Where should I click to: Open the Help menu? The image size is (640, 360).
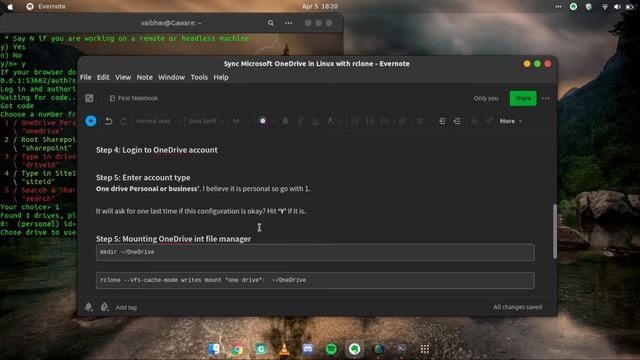pos(221,77)
